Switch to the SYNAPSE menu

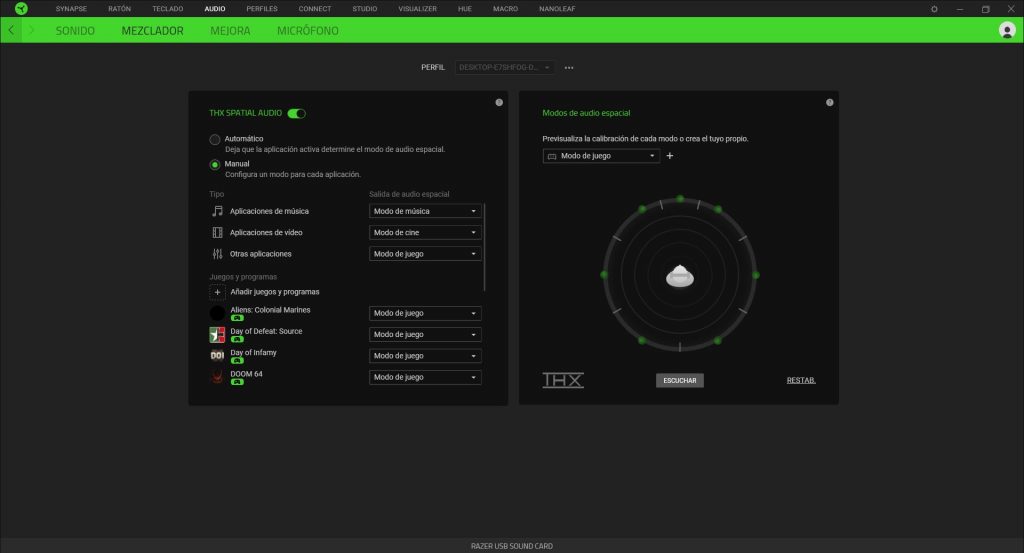[x=71, y=9]
